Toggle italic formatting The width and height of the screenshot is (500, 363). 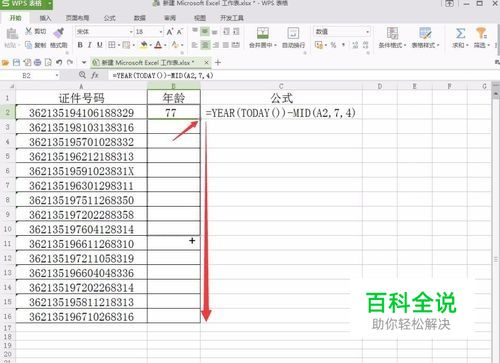[89, 45]
